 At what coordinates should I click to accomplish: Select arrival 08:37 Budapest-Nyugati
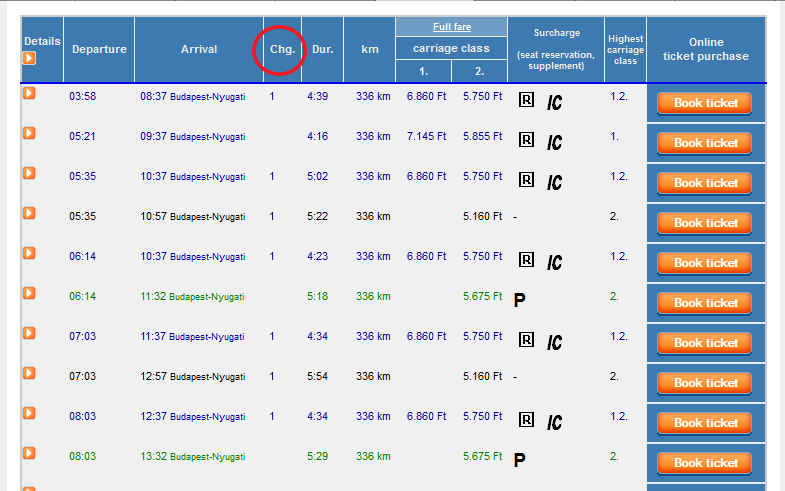(193, 96)
